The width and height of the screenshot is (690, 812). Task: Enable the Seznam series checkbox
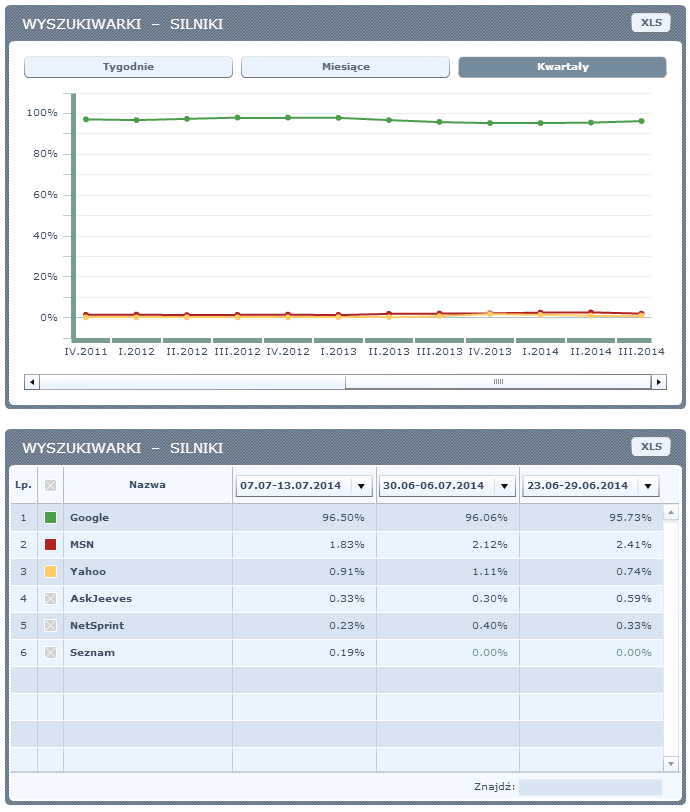click(x=50, y=652)
